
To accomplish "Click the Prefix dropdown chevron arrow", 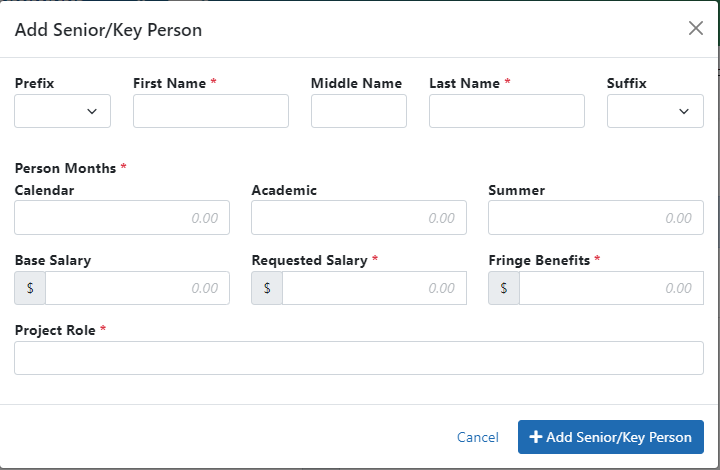I will tap(92, 111).
